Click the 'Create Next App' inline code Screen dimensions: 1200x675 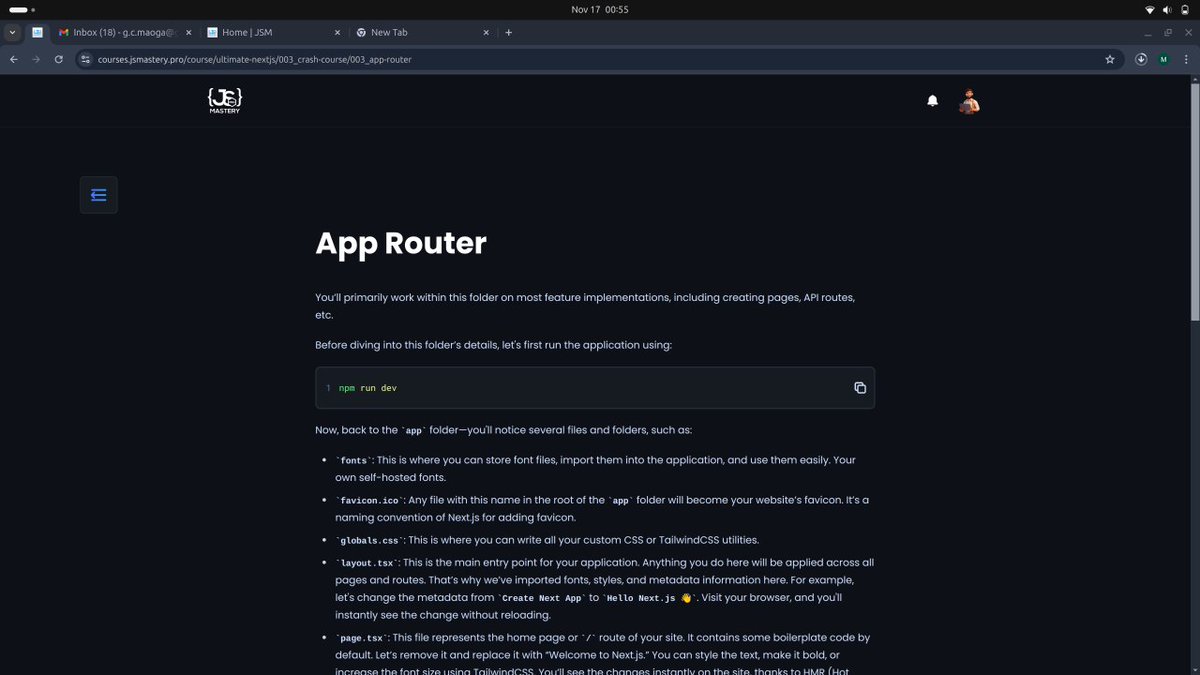[x=544, y=598]
